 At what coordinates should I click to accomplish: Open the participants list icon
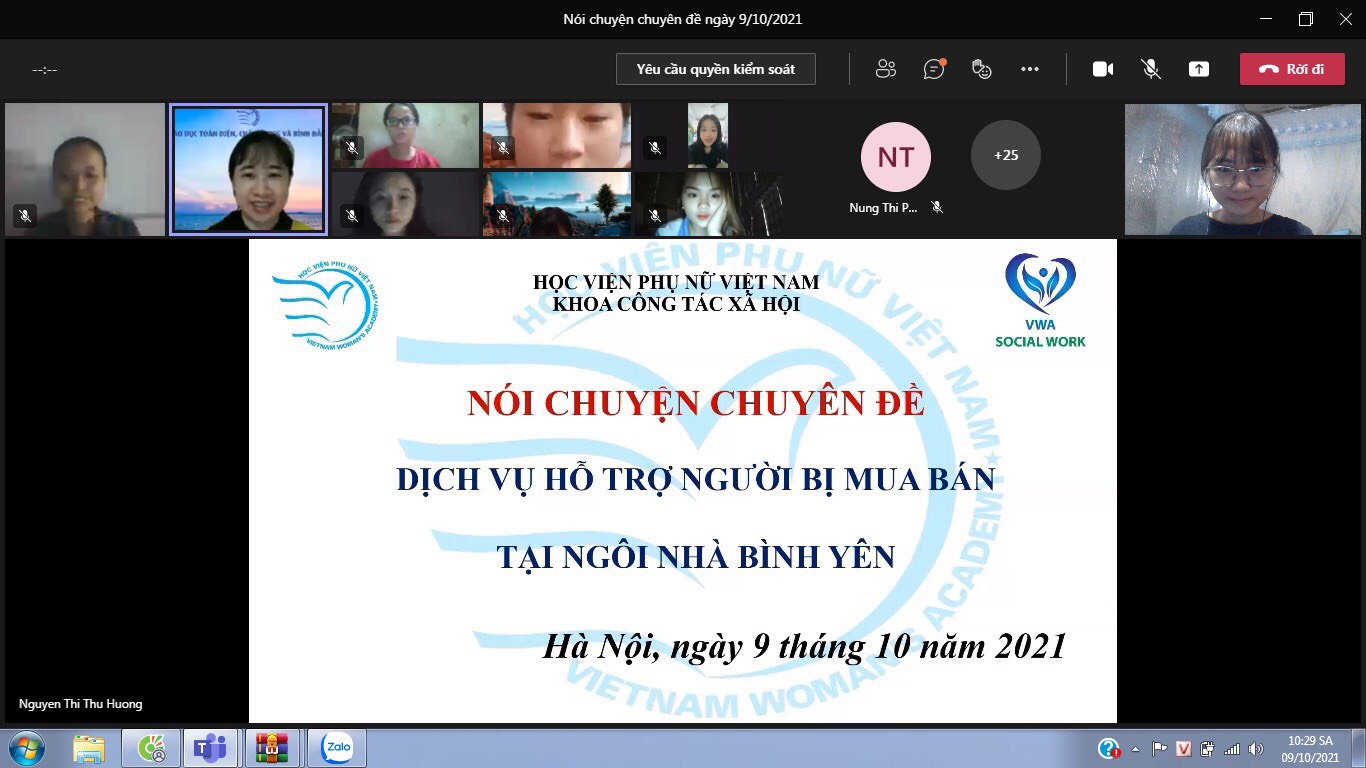click(885, 69)
